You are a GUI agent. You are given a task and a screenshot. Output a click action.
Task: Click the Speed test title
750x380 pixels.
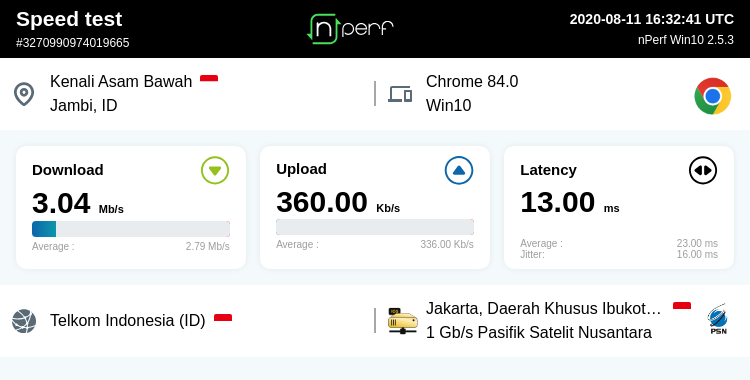pyautogui.click(x=69, y=19)
